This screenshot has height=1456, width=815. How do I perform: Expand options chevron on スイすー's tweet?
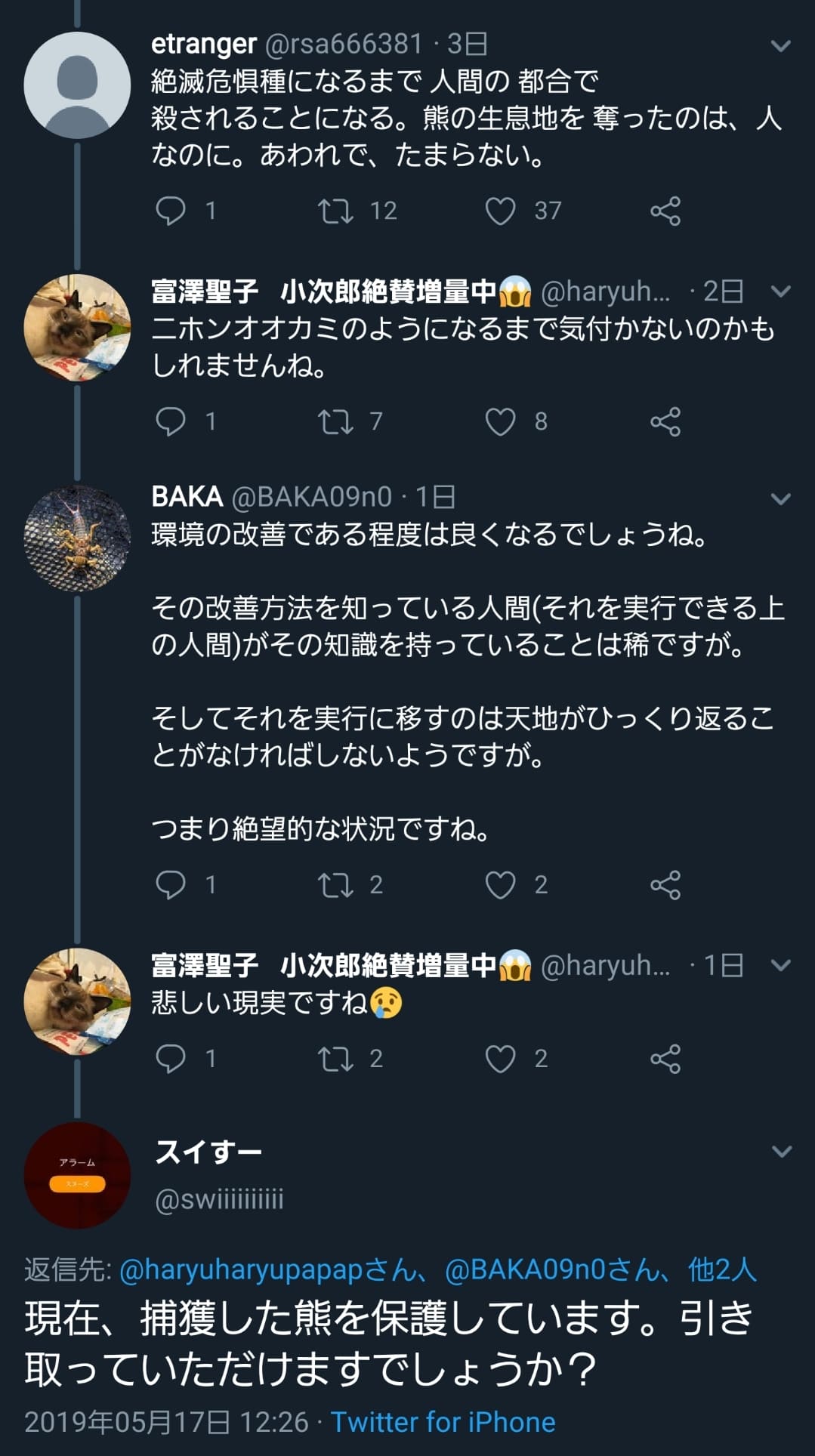point(782,1152)
